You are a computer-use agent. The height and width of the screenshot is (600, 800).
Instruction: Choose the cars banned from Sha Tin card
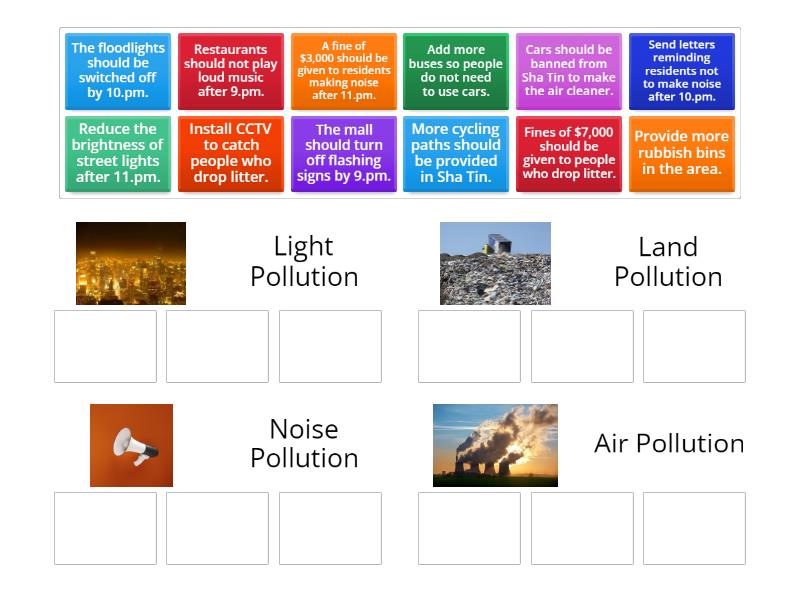tap(567, 67)
